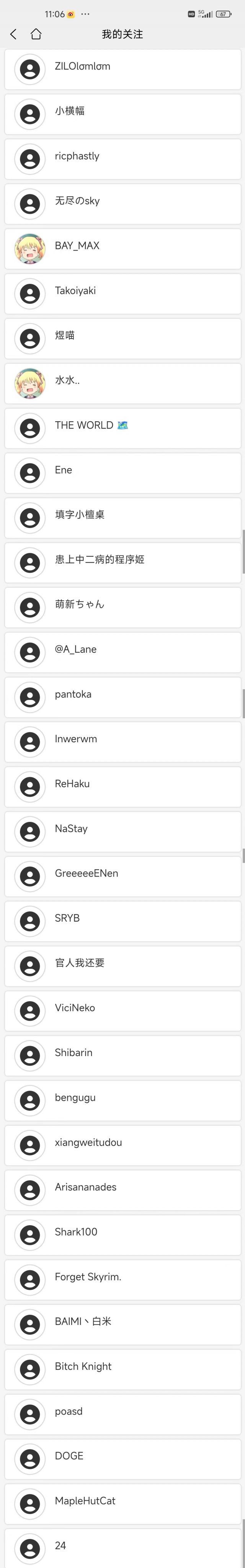
Task: Open ZILOlσmlσm's profile entry
Action: (x=122, y=69)
